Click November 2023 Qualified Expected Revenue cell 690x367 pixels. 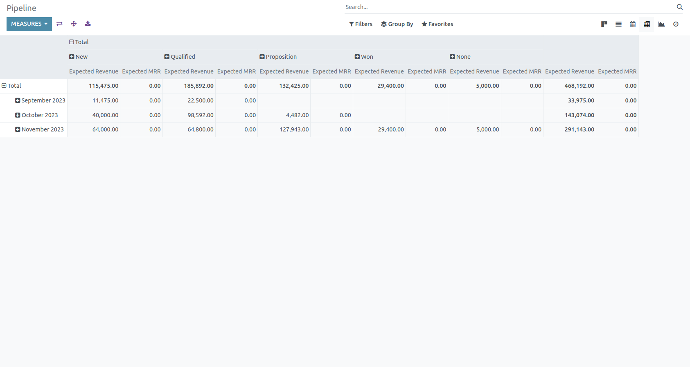pyautogui.click(x=189, y=129)
